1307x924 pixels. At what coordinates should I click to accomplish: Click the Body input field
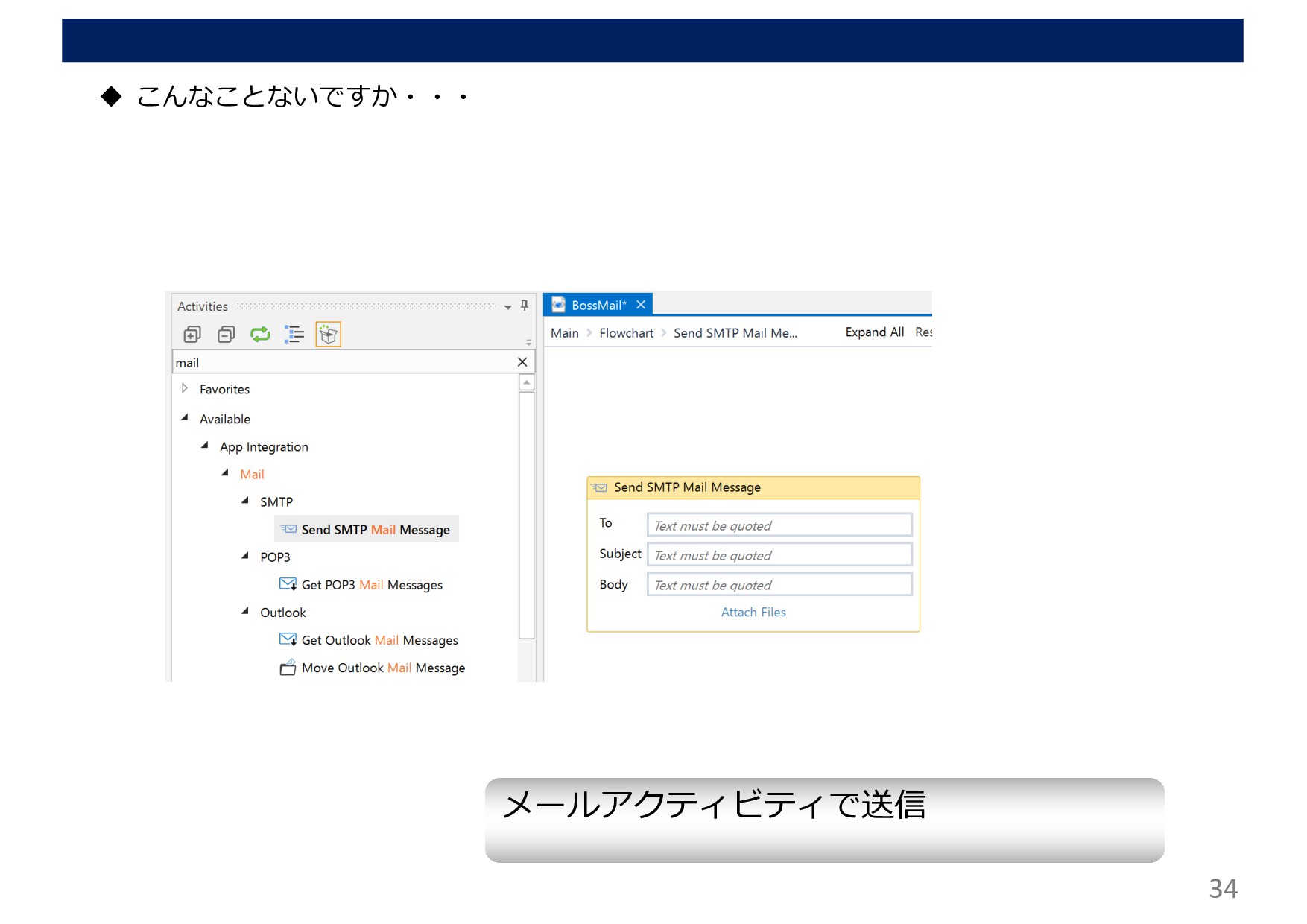[779, 584]
